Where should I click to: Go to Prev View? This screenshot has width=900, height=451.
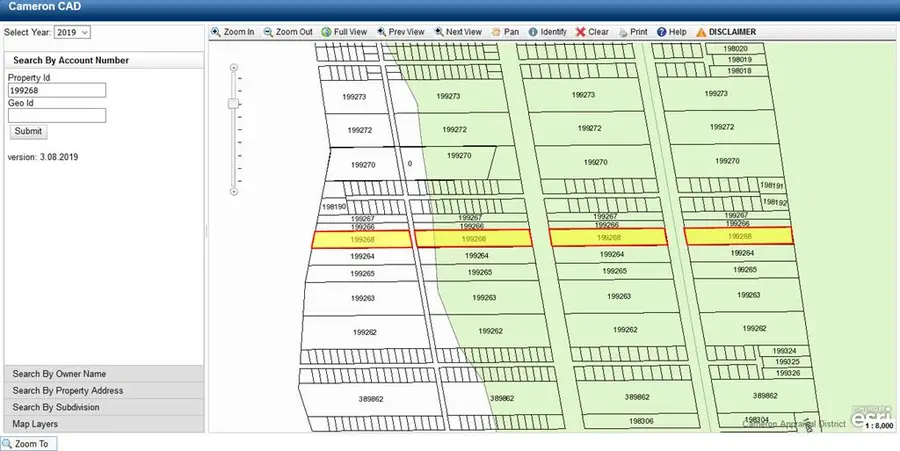pos(400,32)
